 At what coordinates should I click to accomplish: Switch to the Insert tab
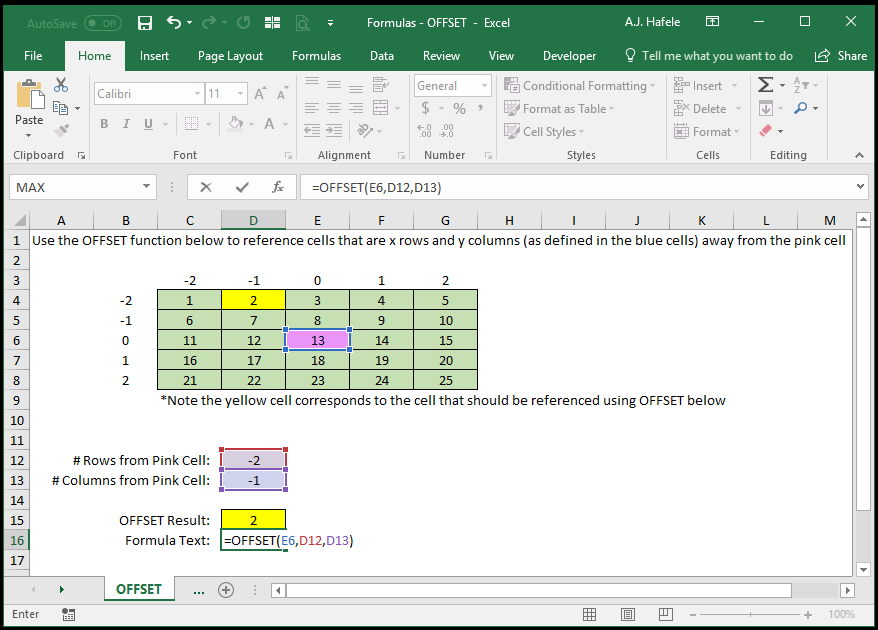pos(154,55)
